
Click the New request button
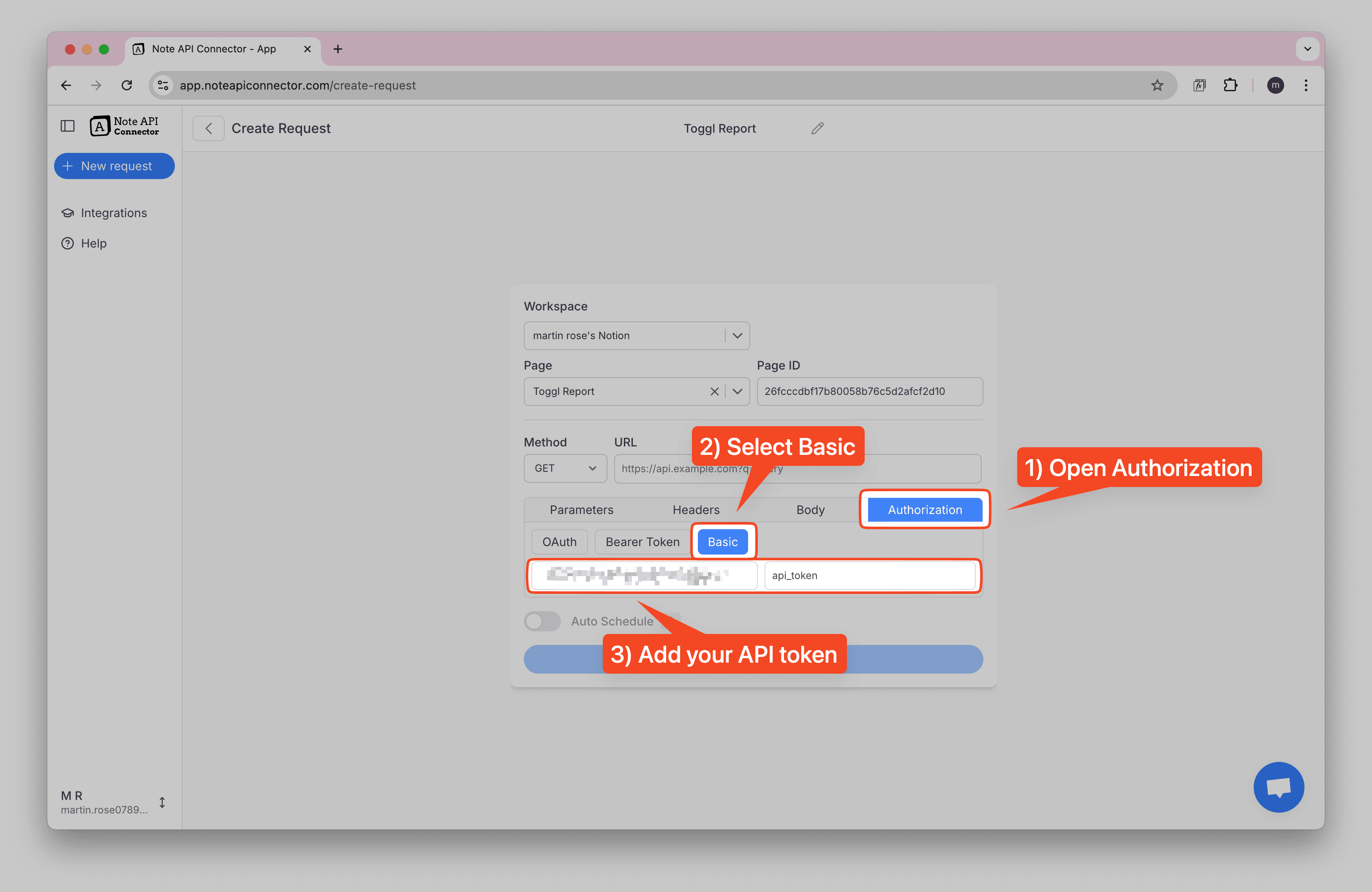click(114, 166)
